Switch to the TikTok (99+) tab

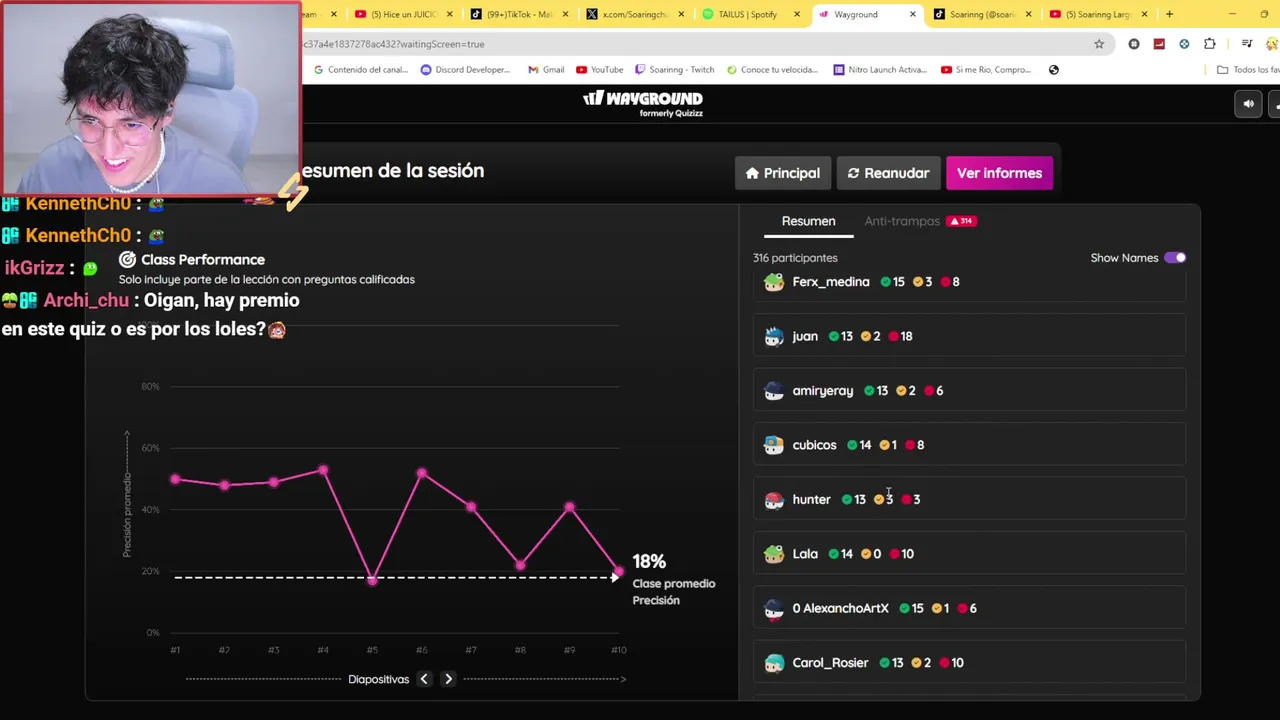click(518, 14)
